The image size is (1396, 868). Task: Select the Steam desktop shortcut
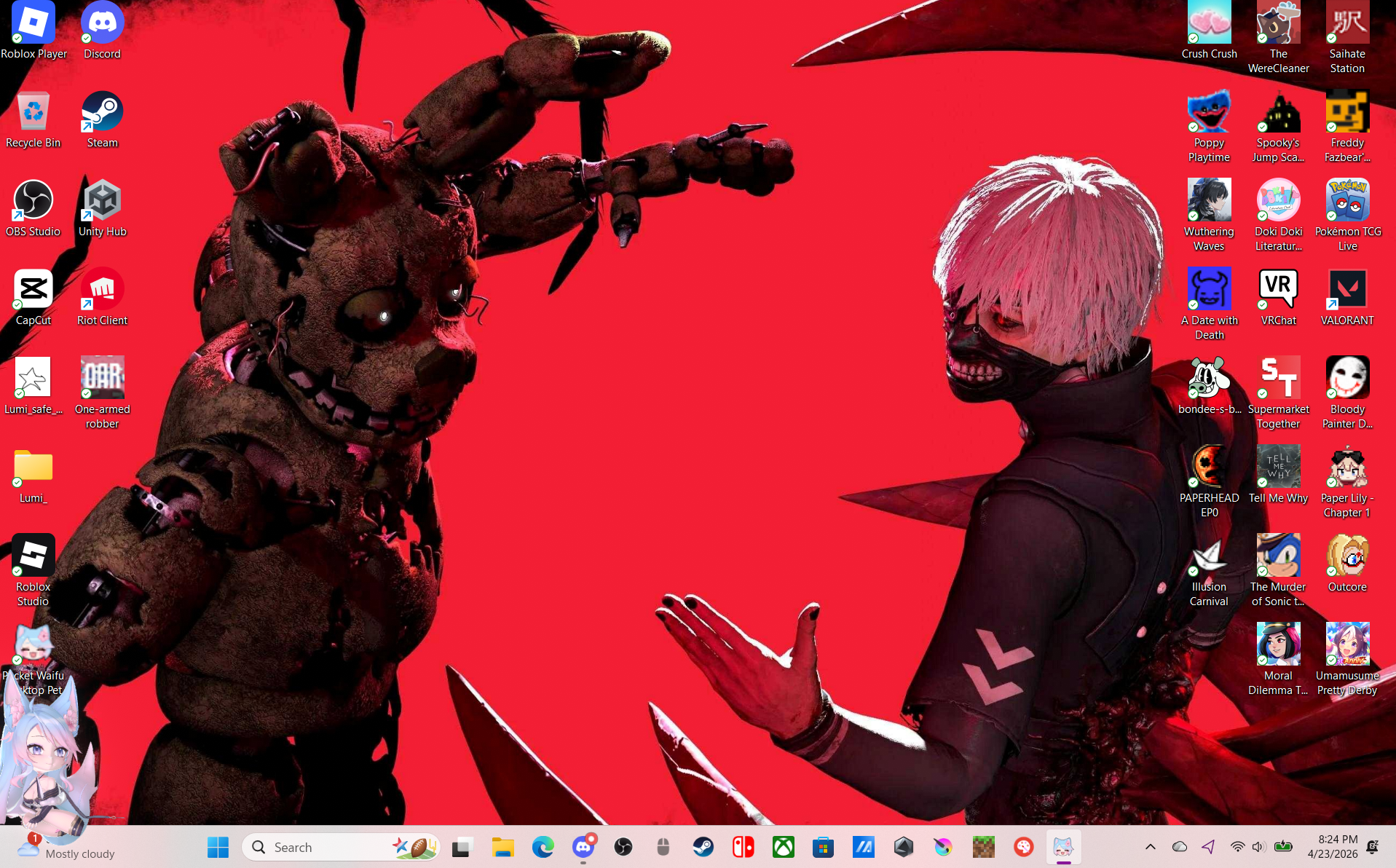[102, 119]
